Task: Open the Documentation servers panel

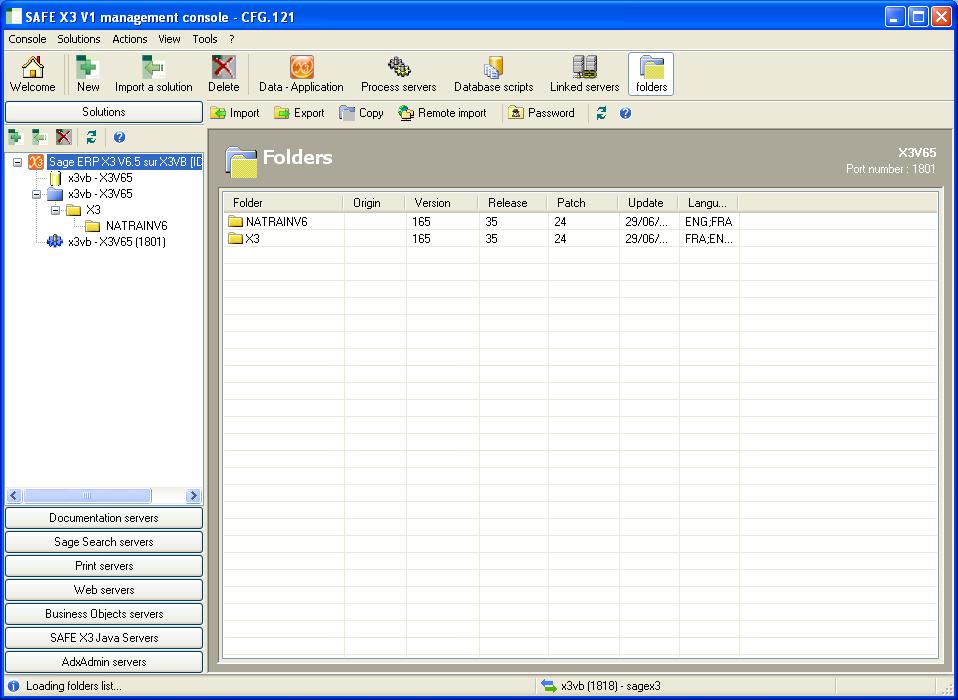Action: click(104, 518)
